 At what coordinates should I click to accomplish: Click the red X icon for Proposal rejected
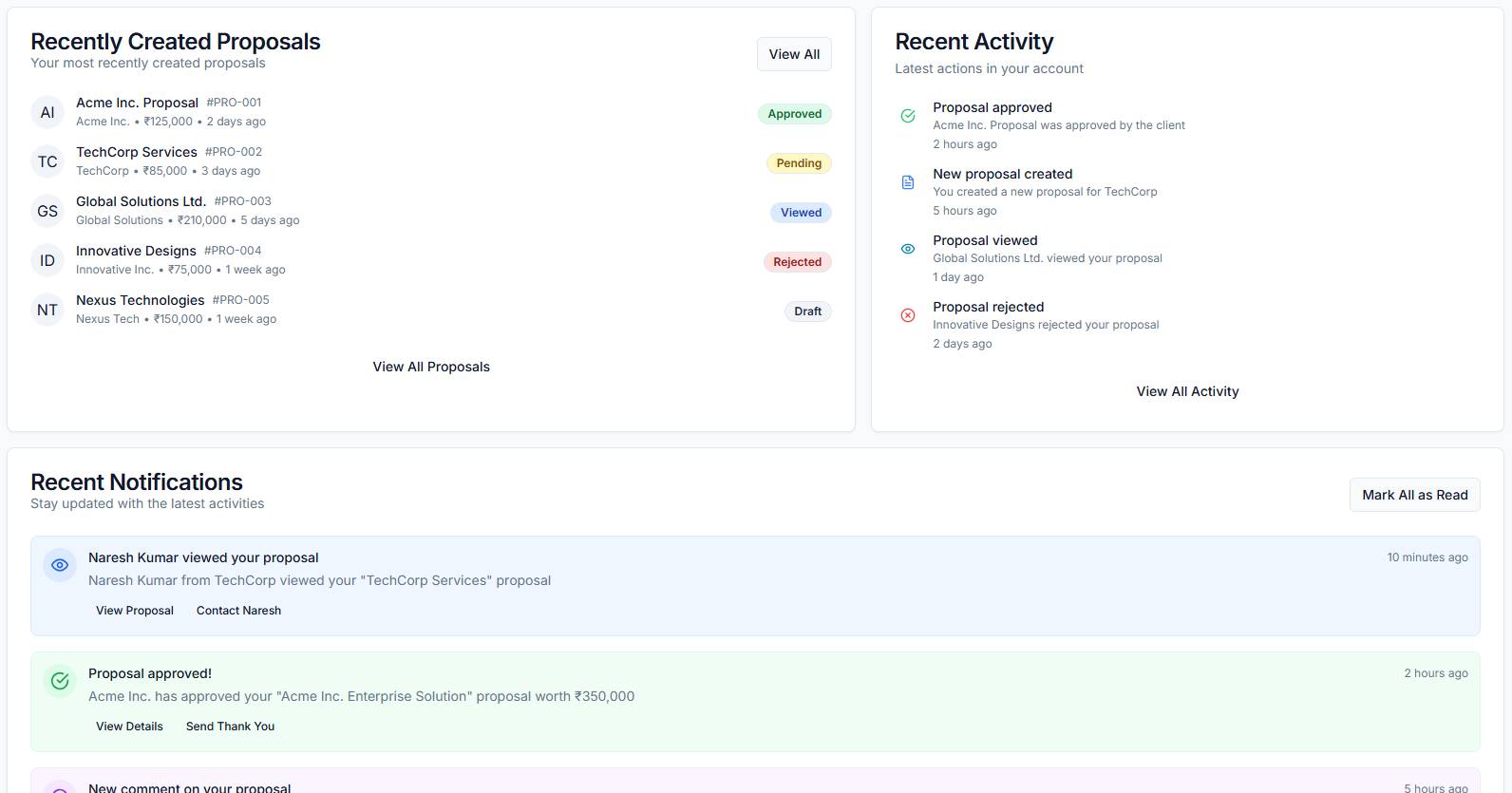(x=908, y=315)
